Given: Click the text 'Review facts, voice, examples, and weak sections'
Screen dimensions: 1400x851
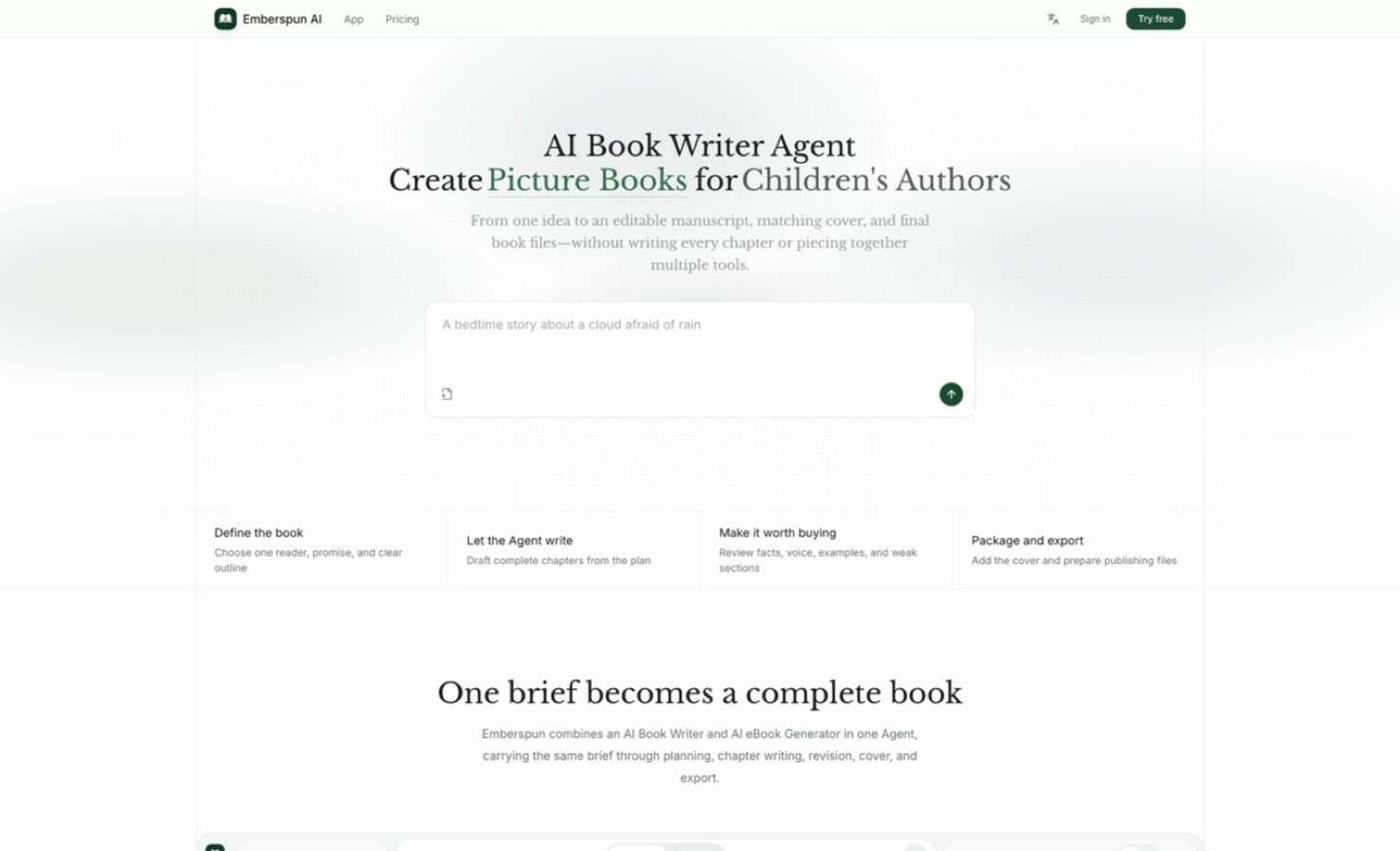Looking at the screenshot, I should point(818,560).
